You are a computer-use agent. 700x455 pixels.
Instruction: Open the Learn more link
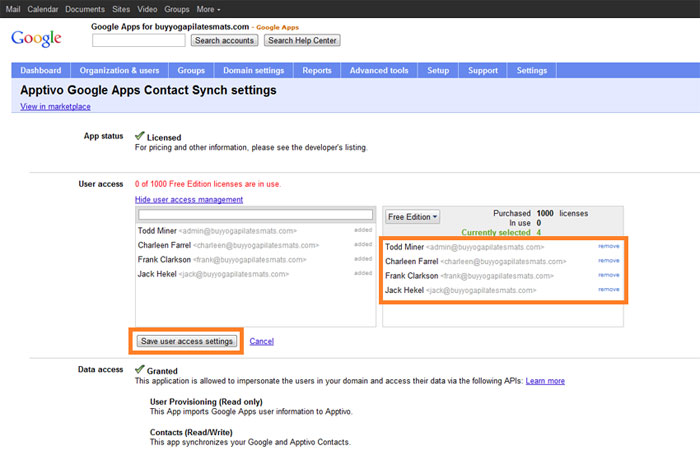tap(545, 381)
